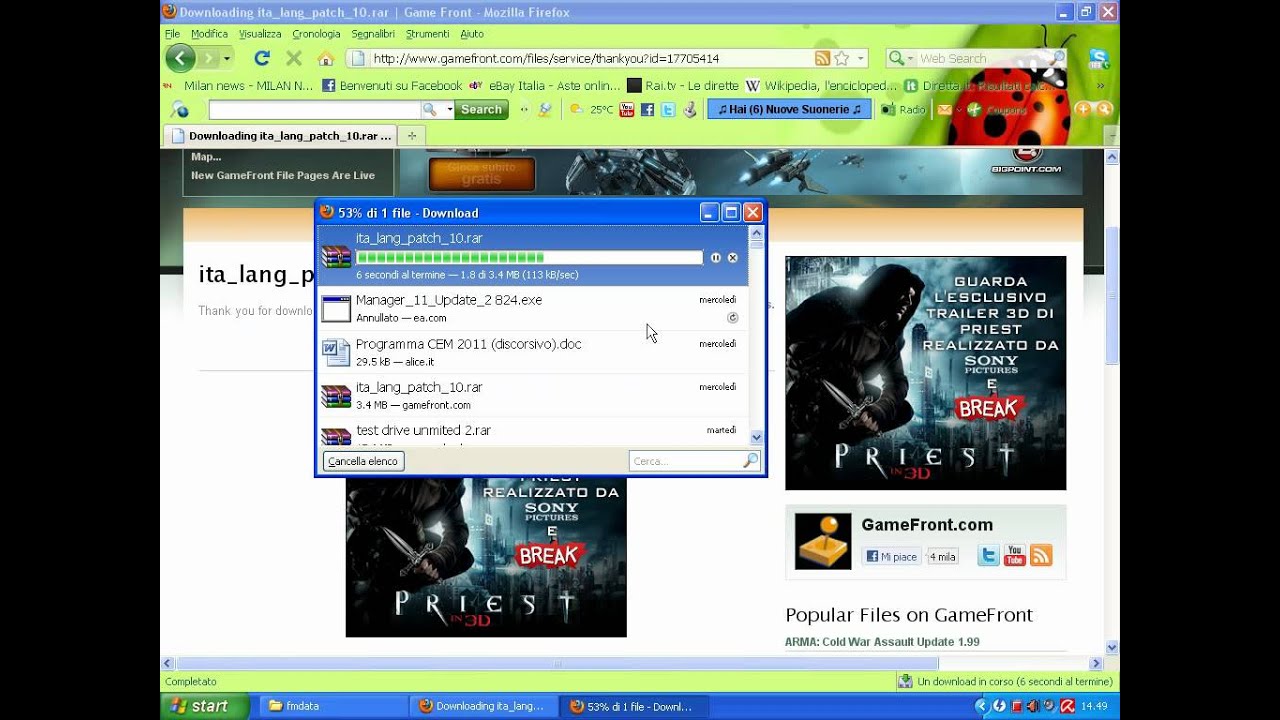Open the Modifica menu

(209, 34)
